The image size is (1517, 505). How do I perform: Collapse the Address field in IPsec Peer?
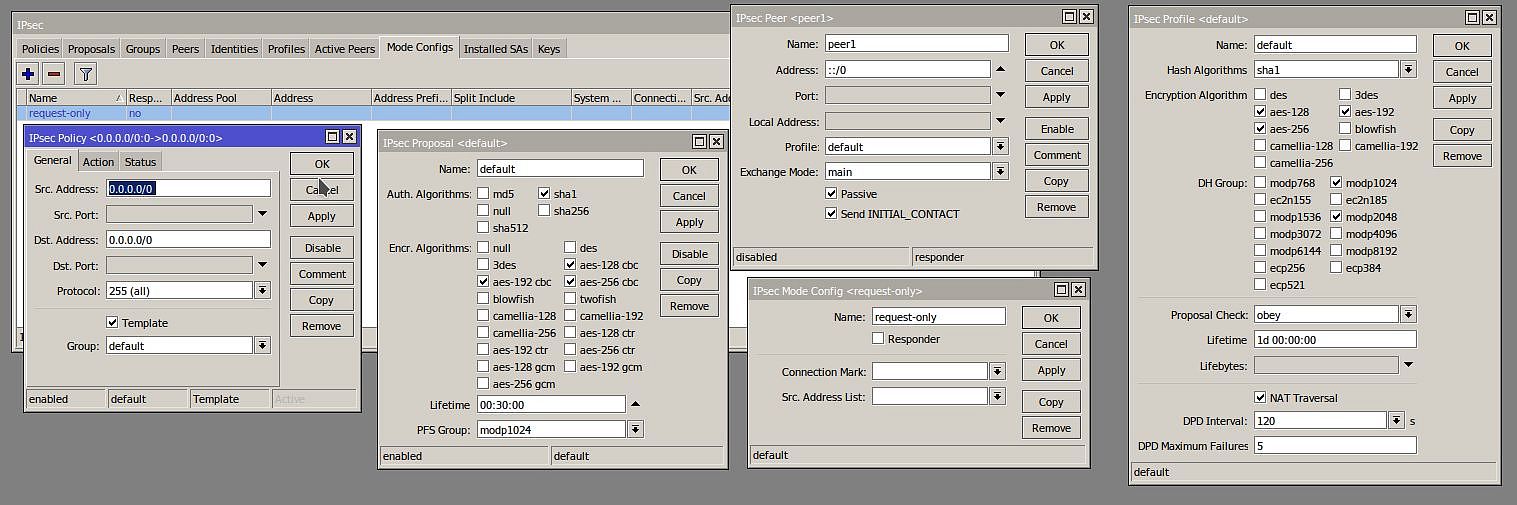[x=1000, y=70]
